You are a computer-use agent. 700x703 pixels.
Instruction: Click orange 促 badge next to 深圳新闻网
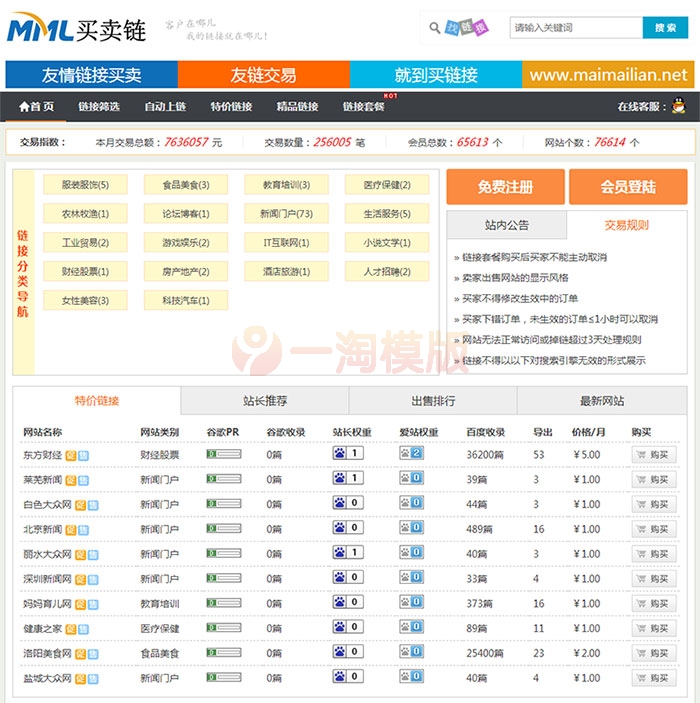(x=80, y=580)
